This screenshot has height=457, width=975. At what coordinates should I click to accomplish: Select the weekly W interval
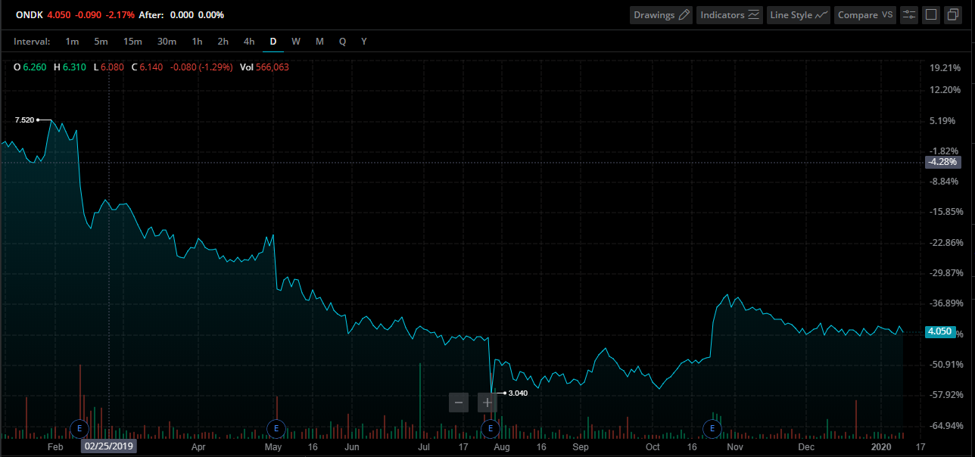(x=296, y=42)
